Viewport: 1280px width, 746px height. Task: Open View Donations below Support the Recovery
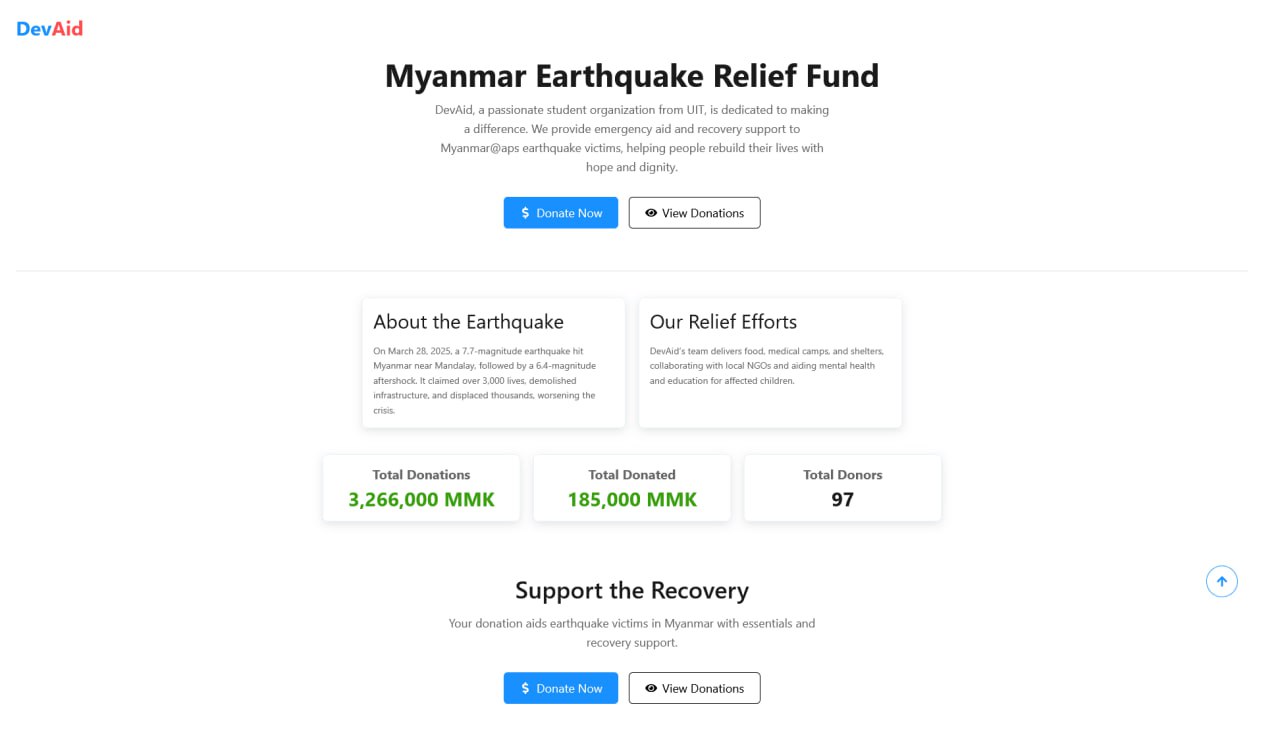(695, 688)
